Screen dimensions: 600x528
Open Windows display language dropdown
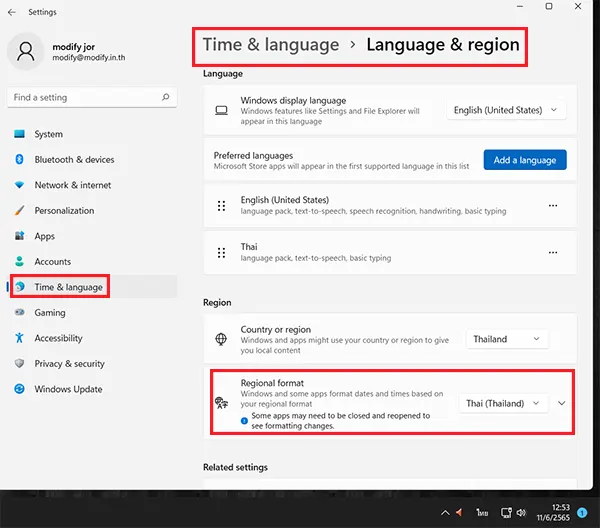pos(507,111)
